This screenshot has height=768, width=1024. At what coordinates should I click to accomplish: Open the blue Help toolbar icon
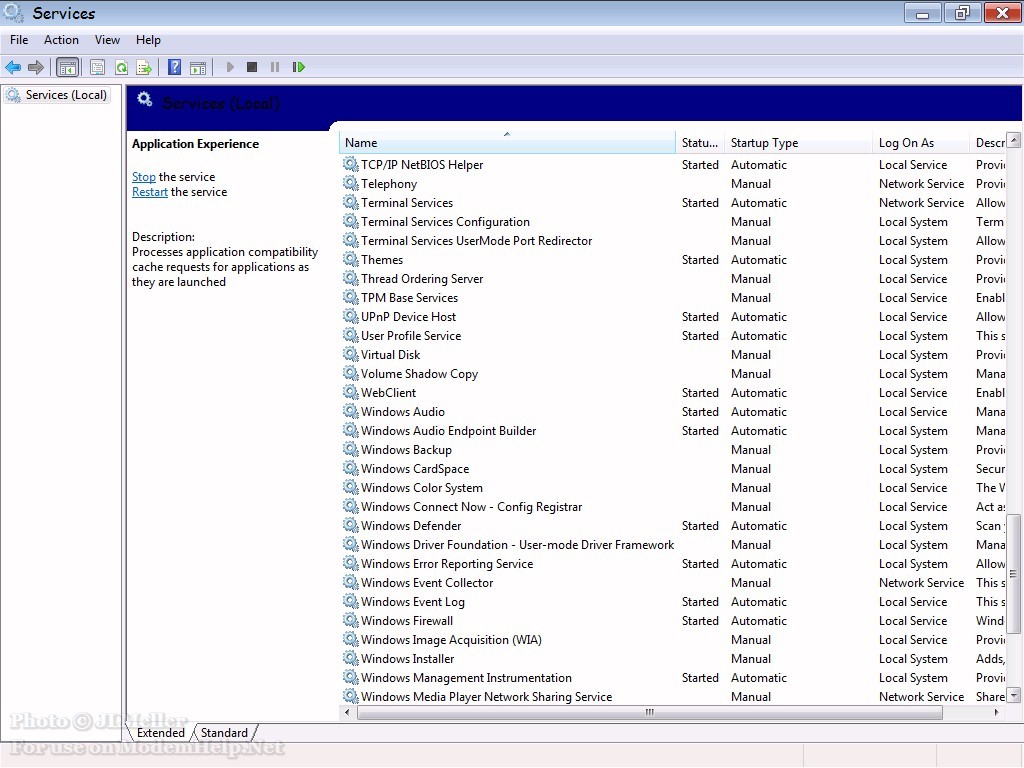coord(174,67)
